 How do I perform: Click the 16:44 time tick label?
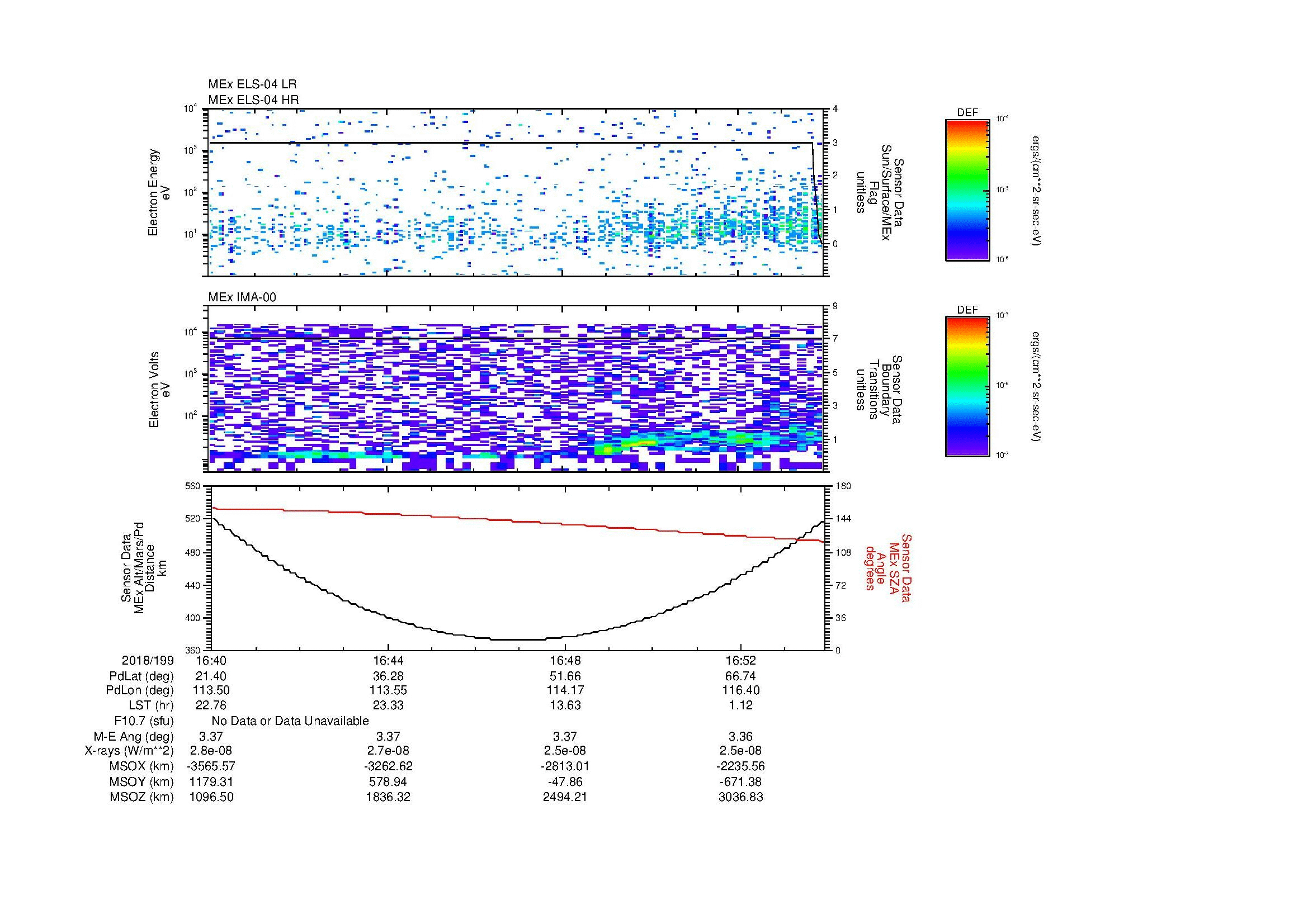click(x=389, y=660)
